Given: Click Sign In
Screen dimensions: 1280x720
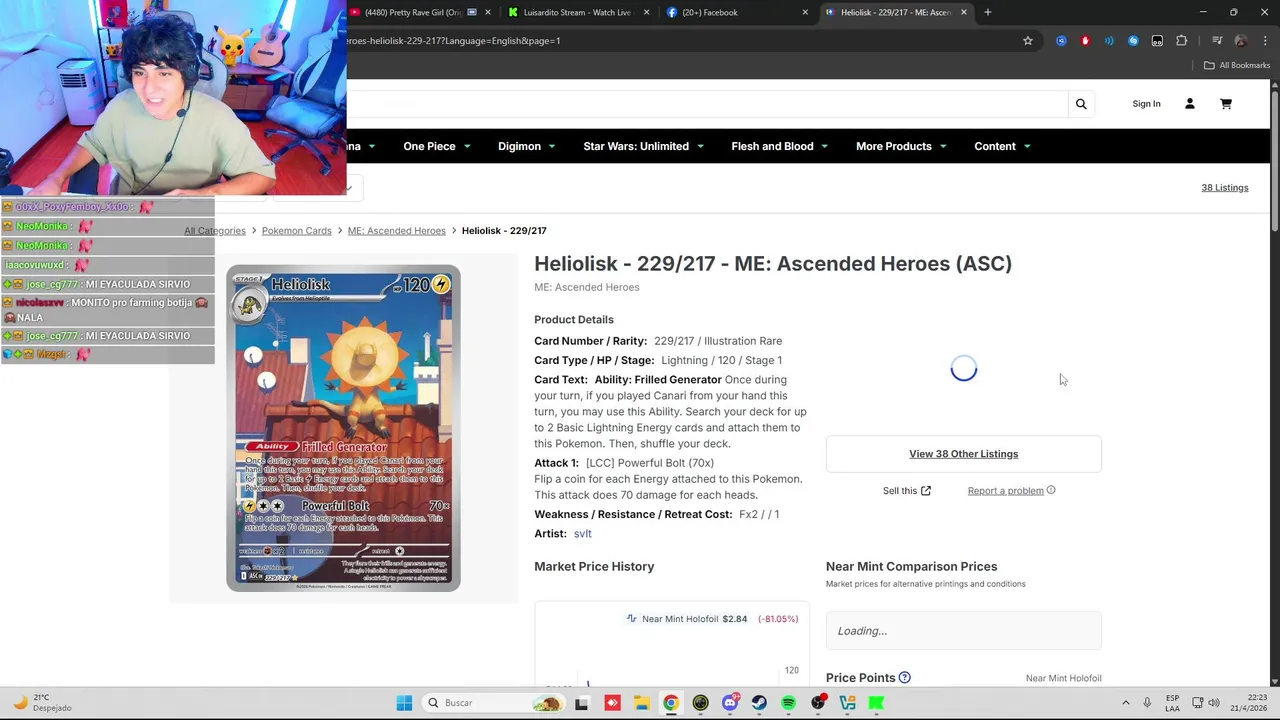Looking at the screenshot, I should [1146, 104].
